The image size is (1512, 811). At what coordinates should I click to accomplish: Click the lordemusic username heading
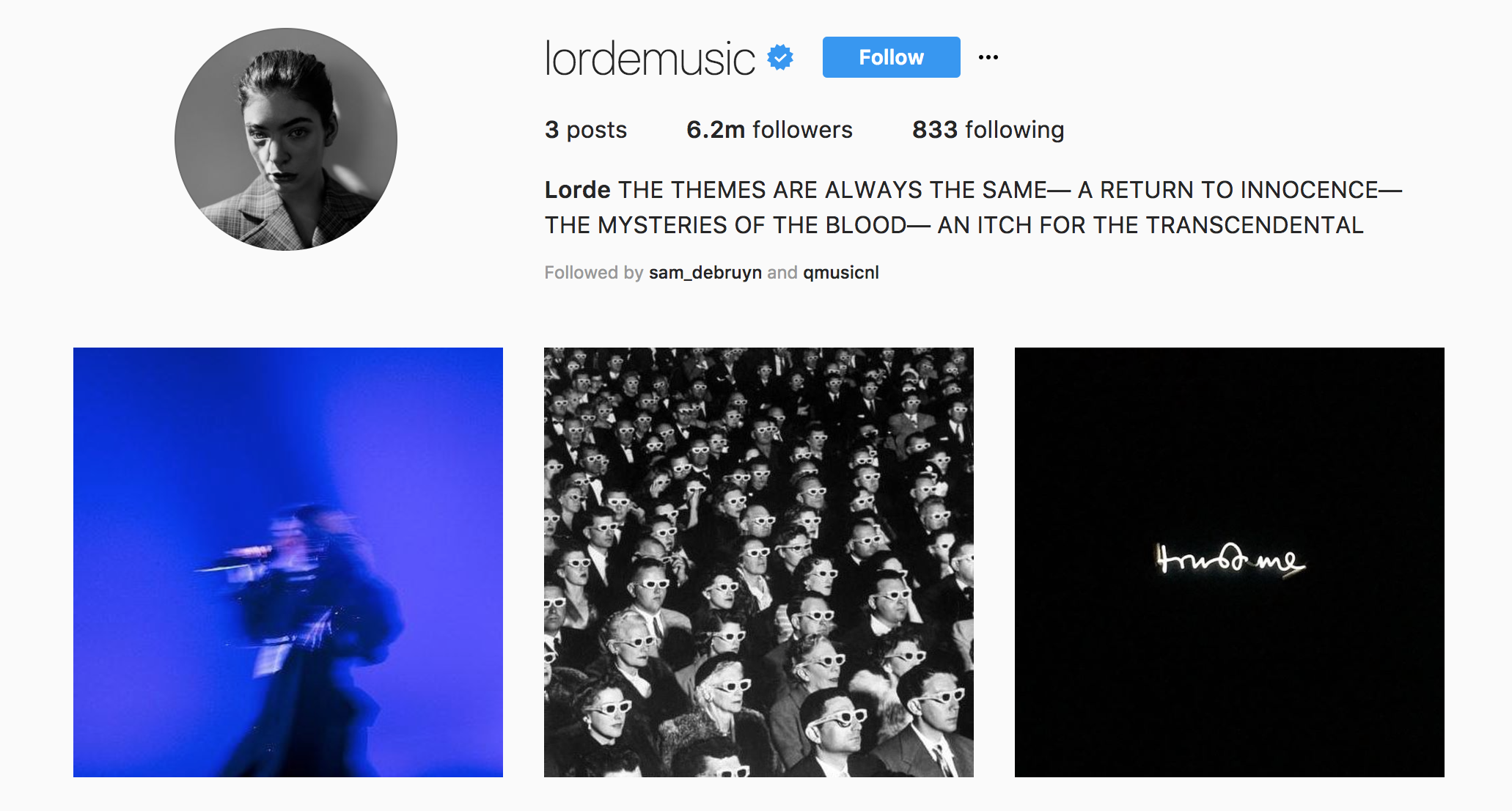click(x=650, y=58)
